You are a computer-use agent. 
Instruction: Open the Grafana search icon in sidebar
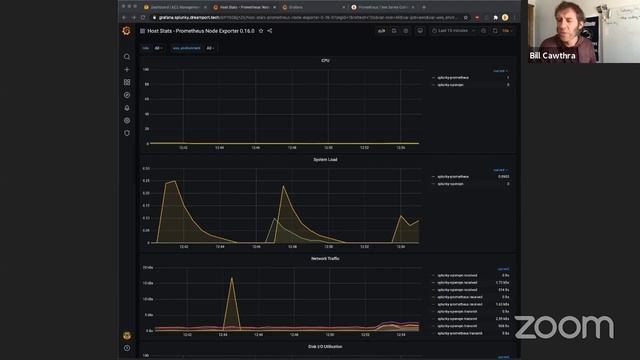pos(127,57)
